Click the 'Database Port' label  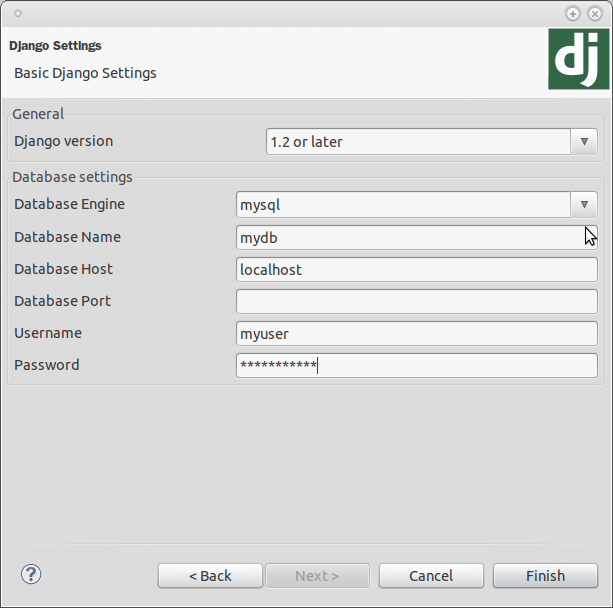(63, 301)
